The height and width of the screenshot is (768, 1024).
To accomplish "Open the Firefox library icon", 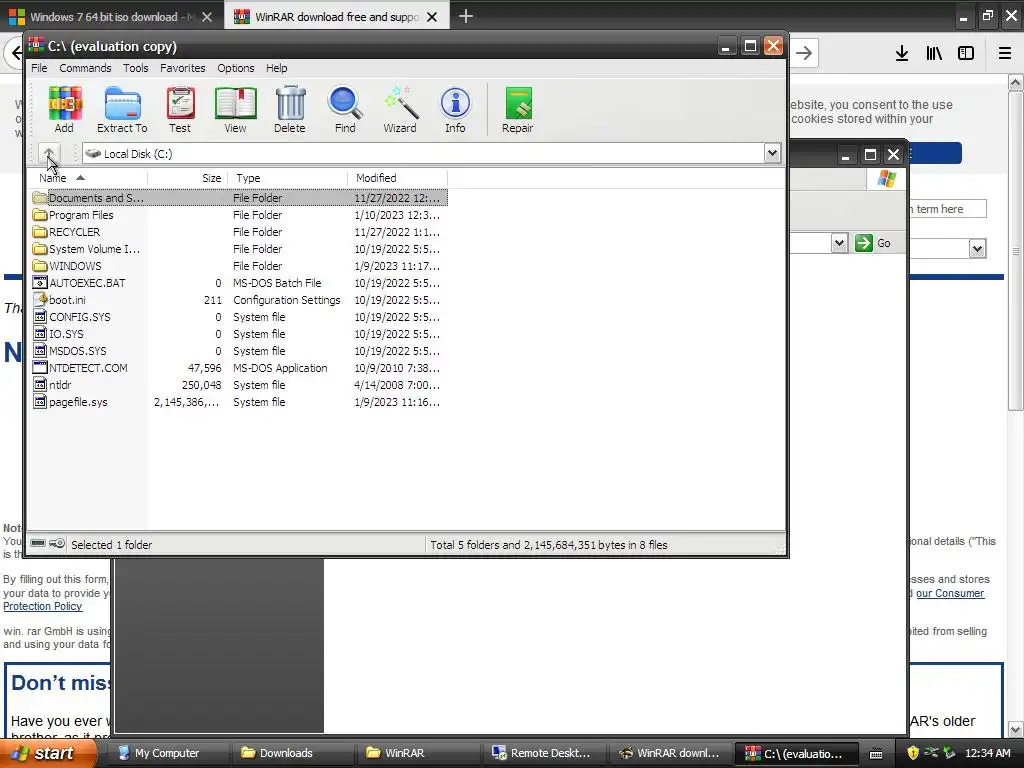I will (x=934, y=53).
